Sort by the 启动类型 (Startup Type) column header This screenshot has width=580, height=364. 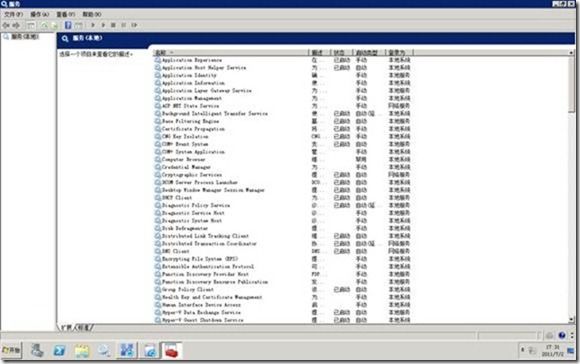368,53
